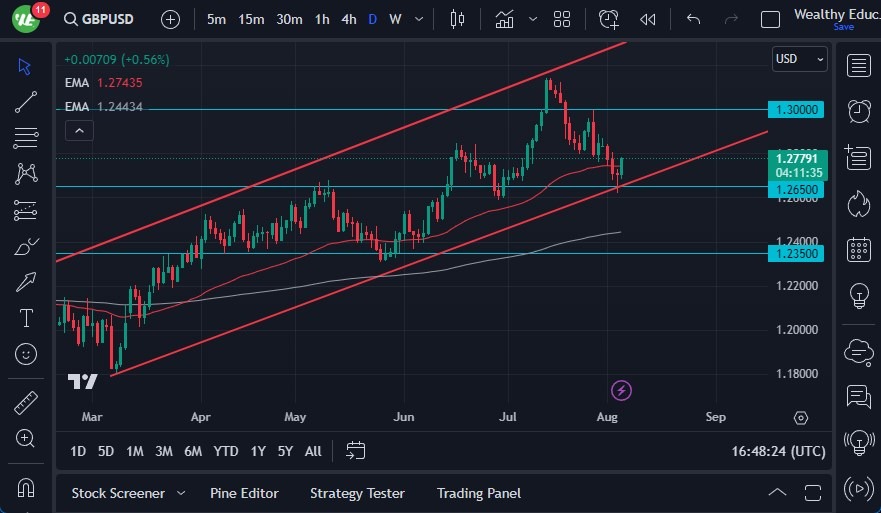Select the brush drawing tool
Image resolution: width=881 pixels, height=513 pixels.
coord(26,246)
